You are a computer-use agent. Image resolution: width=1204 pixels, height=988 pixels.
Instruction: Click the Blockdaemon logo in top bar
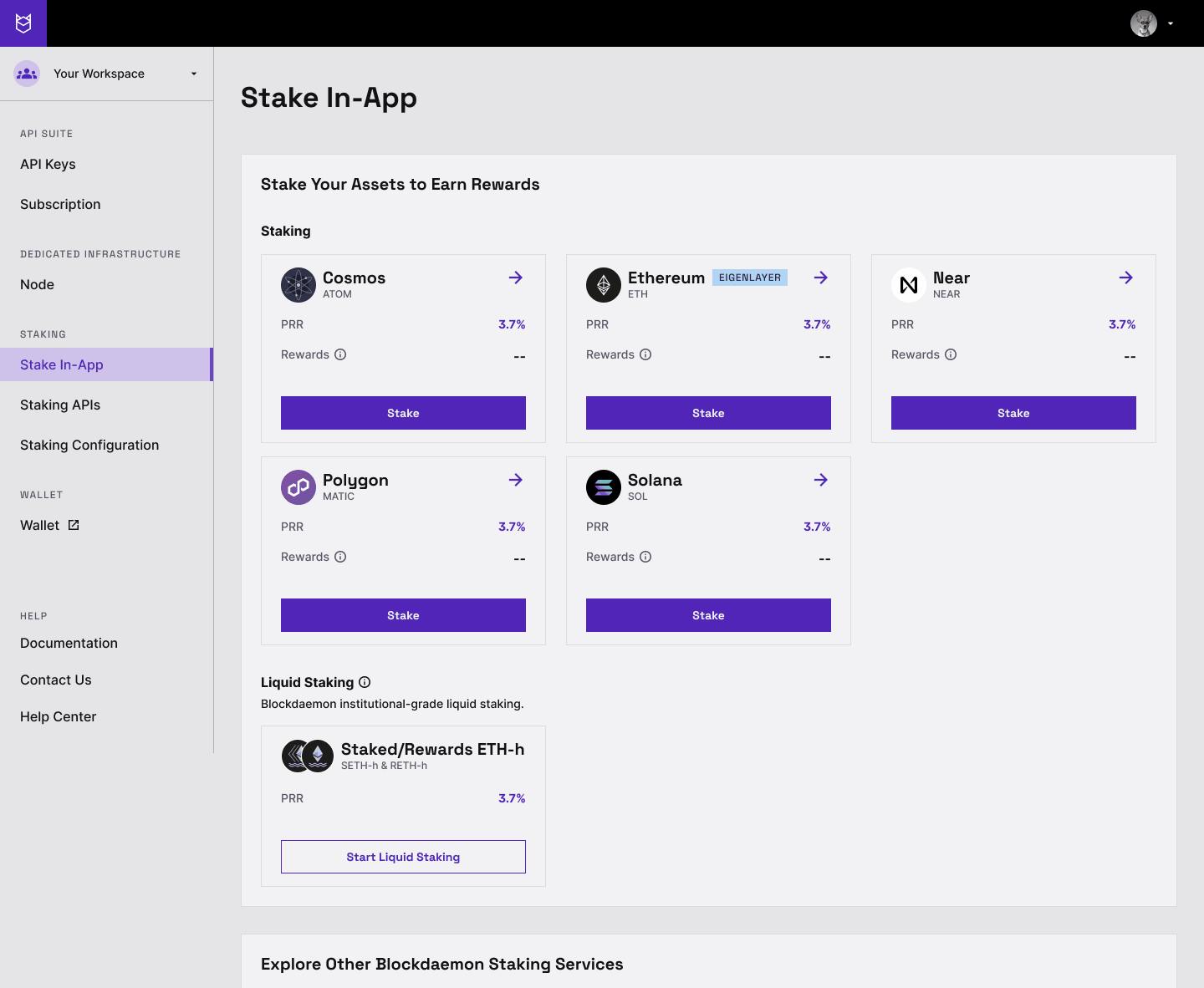tap(23, 23)
